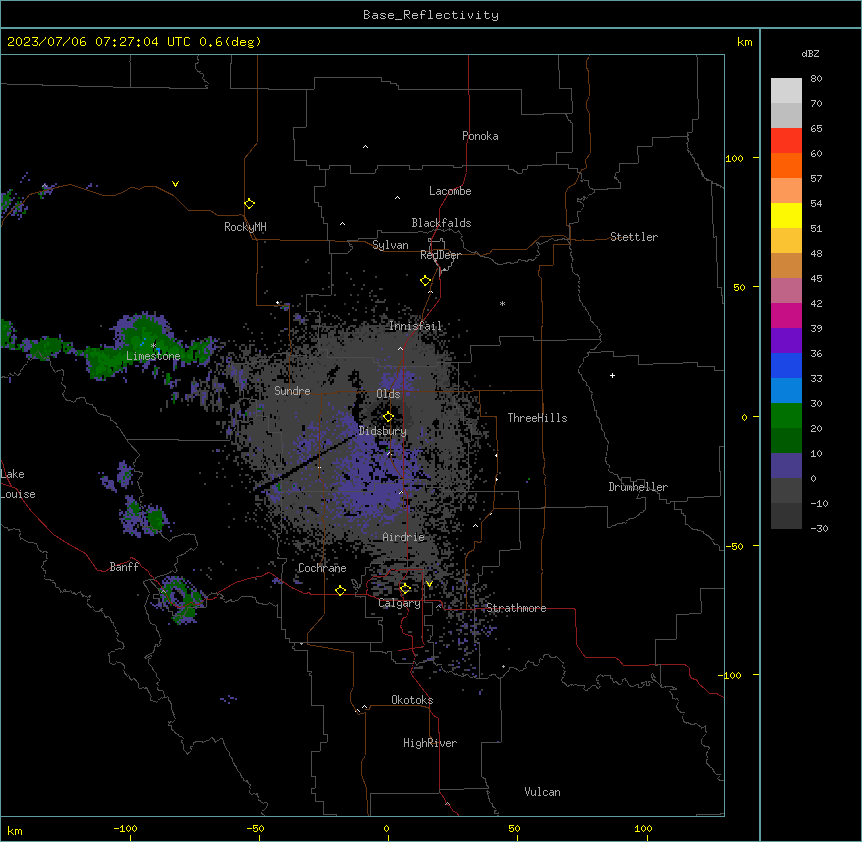
Task: Click the Okotoks city label
Action: [x=412, y=700]
